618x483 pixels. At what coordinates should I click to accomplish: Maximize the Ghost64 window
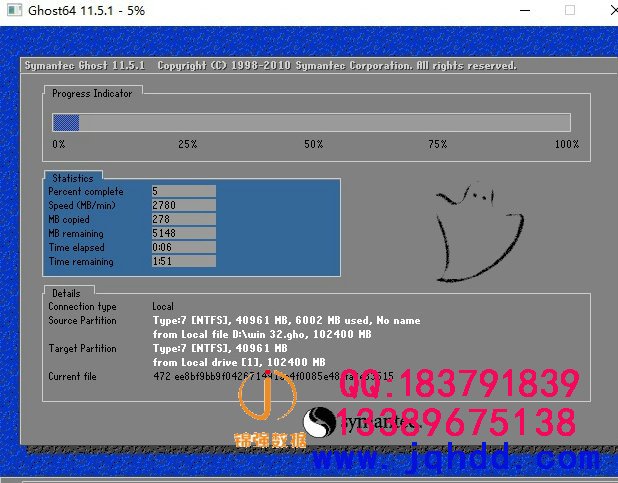click(x=570, y=10)
